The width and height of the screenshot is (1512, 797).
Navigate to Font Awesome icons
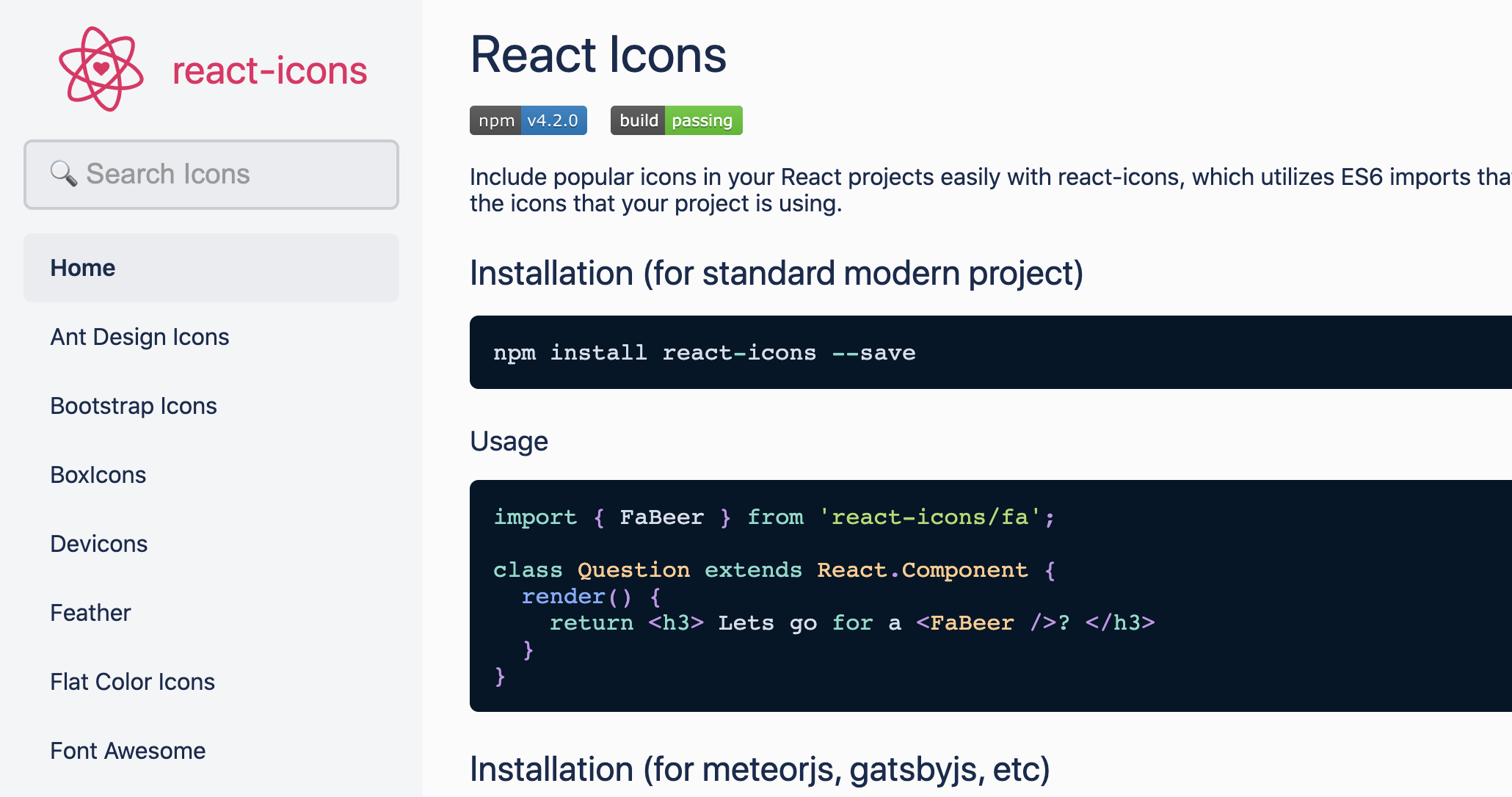point(128,751)
